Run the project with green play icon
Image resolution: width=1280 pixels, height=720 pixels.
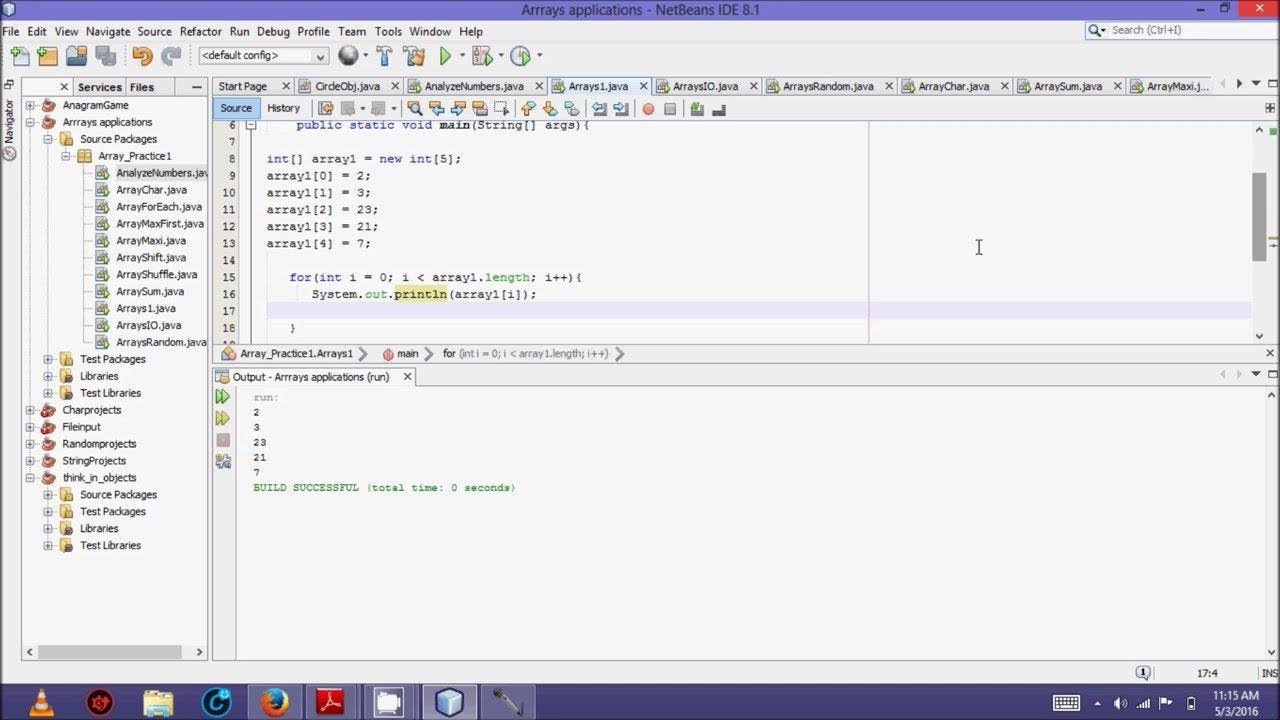coord(446,56)
